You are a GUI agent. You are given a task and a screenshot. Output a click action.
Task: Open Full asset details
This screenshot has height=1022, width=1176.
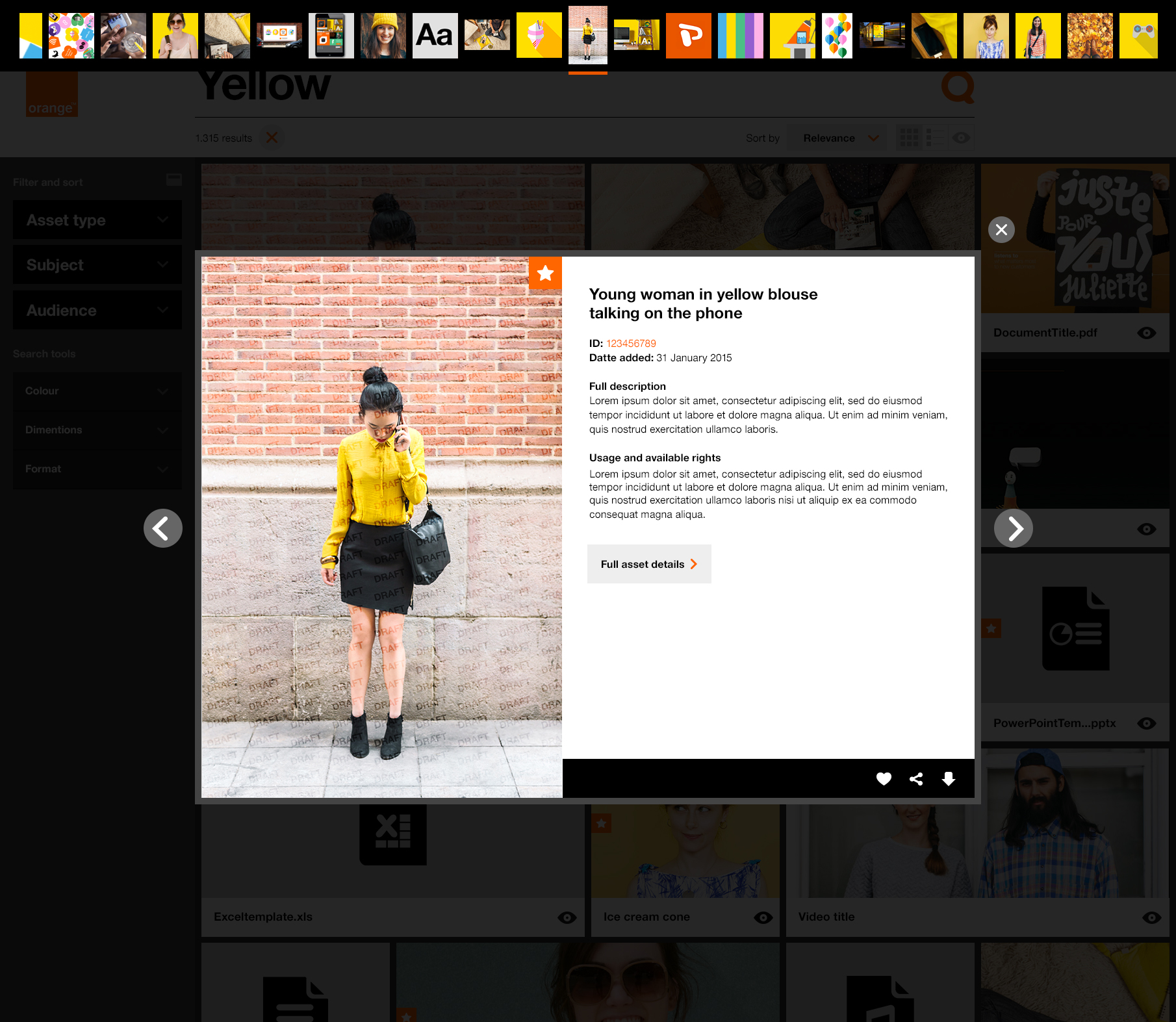tap(648, 564)
